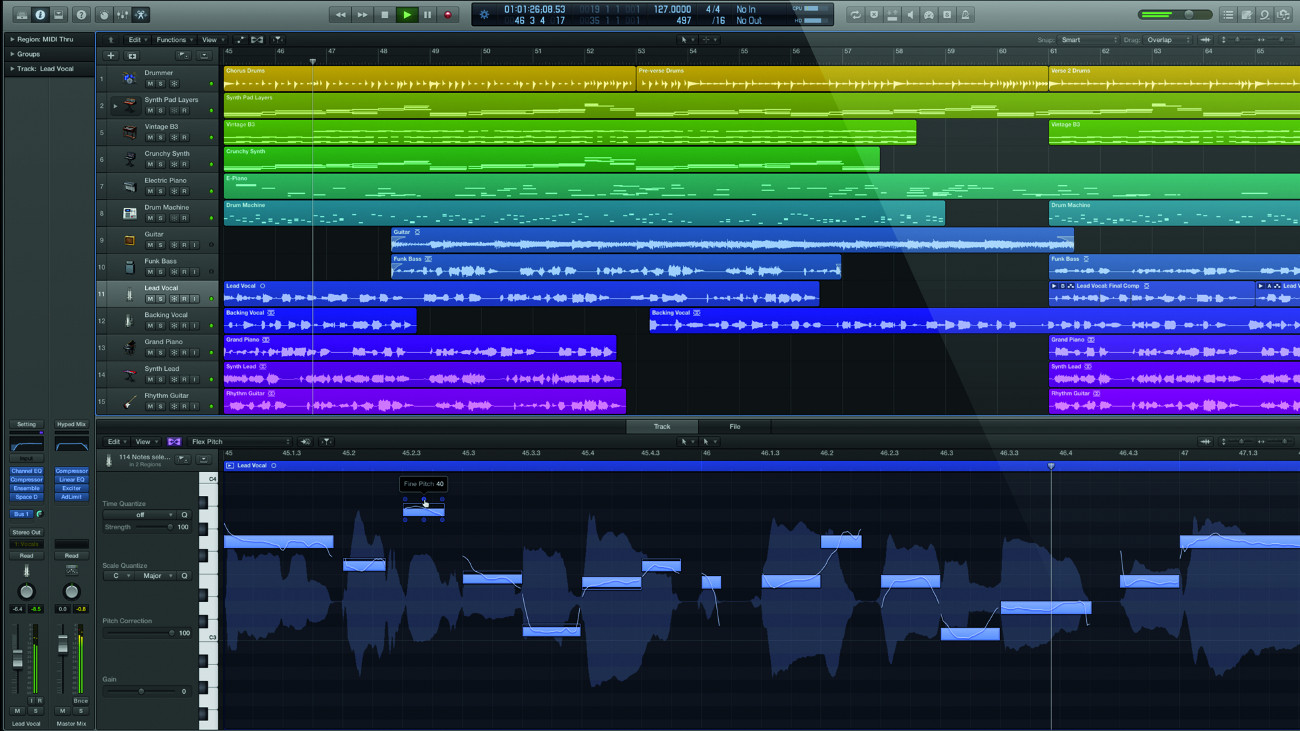Click the Quick Help question mark icon
The height and width of the screenshot is (731, 1300).
tap(83, 14)
